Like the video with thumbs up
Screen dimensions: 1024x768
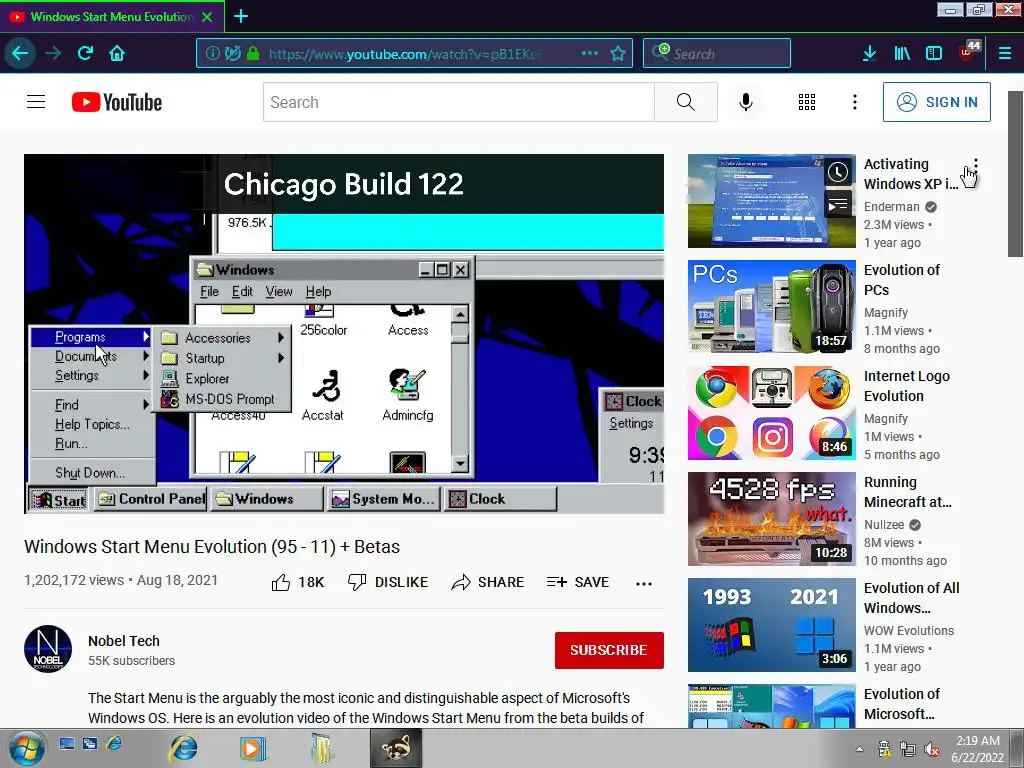(298, 582)
